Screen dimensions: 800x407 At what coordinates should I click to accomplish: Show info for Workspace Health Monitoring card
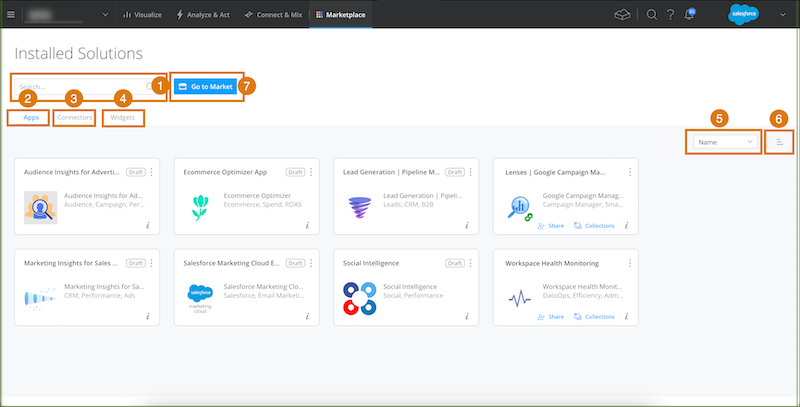[627, 316]
